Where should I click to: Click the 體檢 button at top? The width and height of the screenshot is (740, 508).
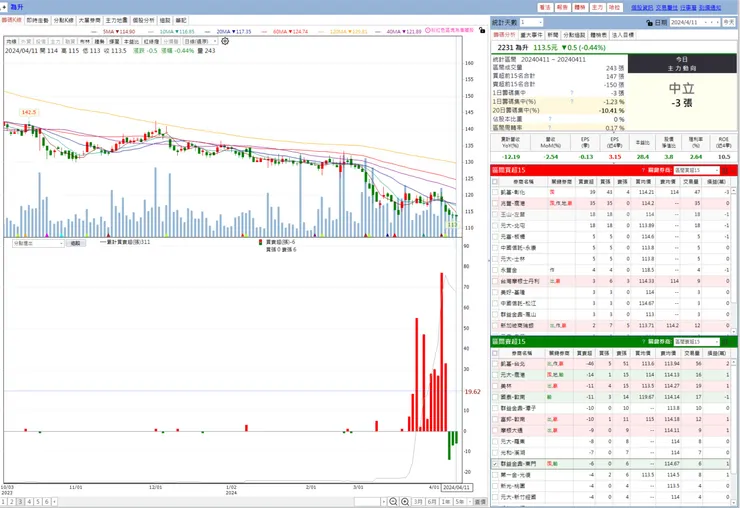click(580, 8)
